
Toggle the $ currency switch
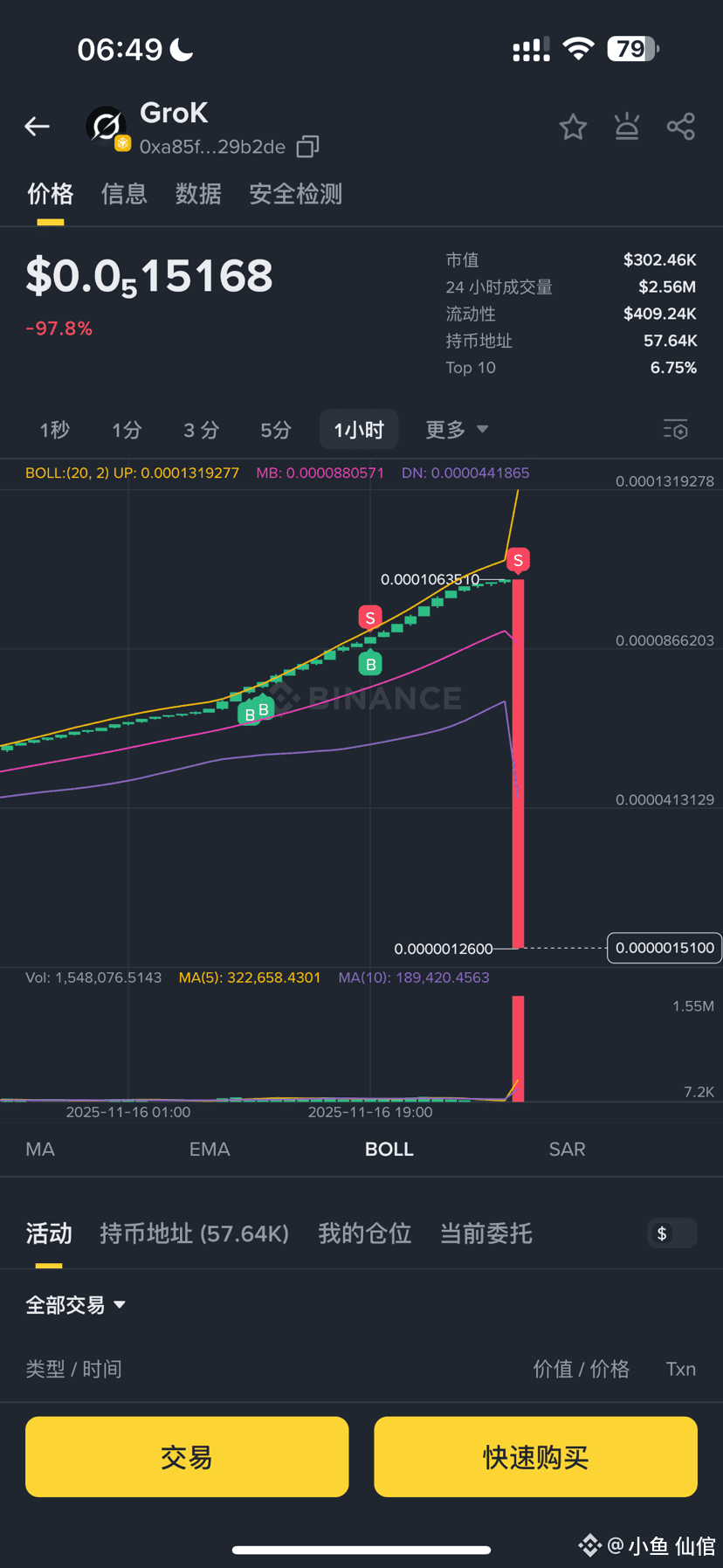pyautogui.click(x=672, y=1233)
